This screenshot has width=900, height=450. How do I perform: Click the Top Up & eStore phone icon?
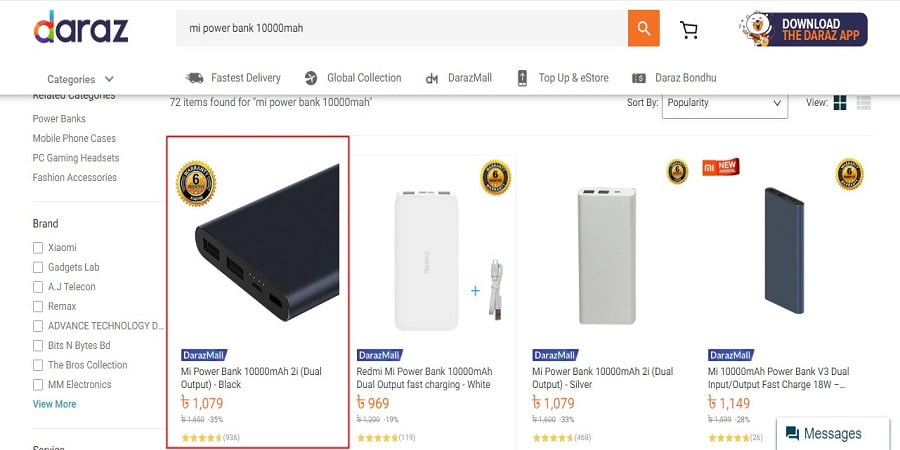[522, 78]
